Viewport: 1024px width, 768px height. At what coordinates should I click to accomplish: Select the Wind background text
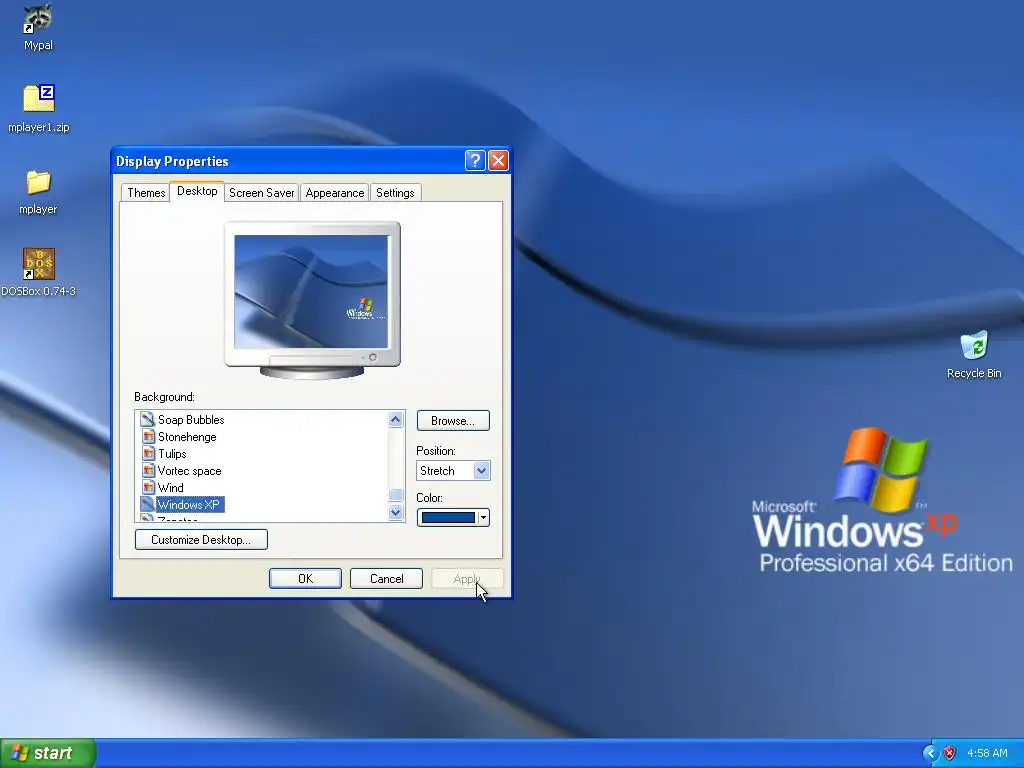(170, 487)
